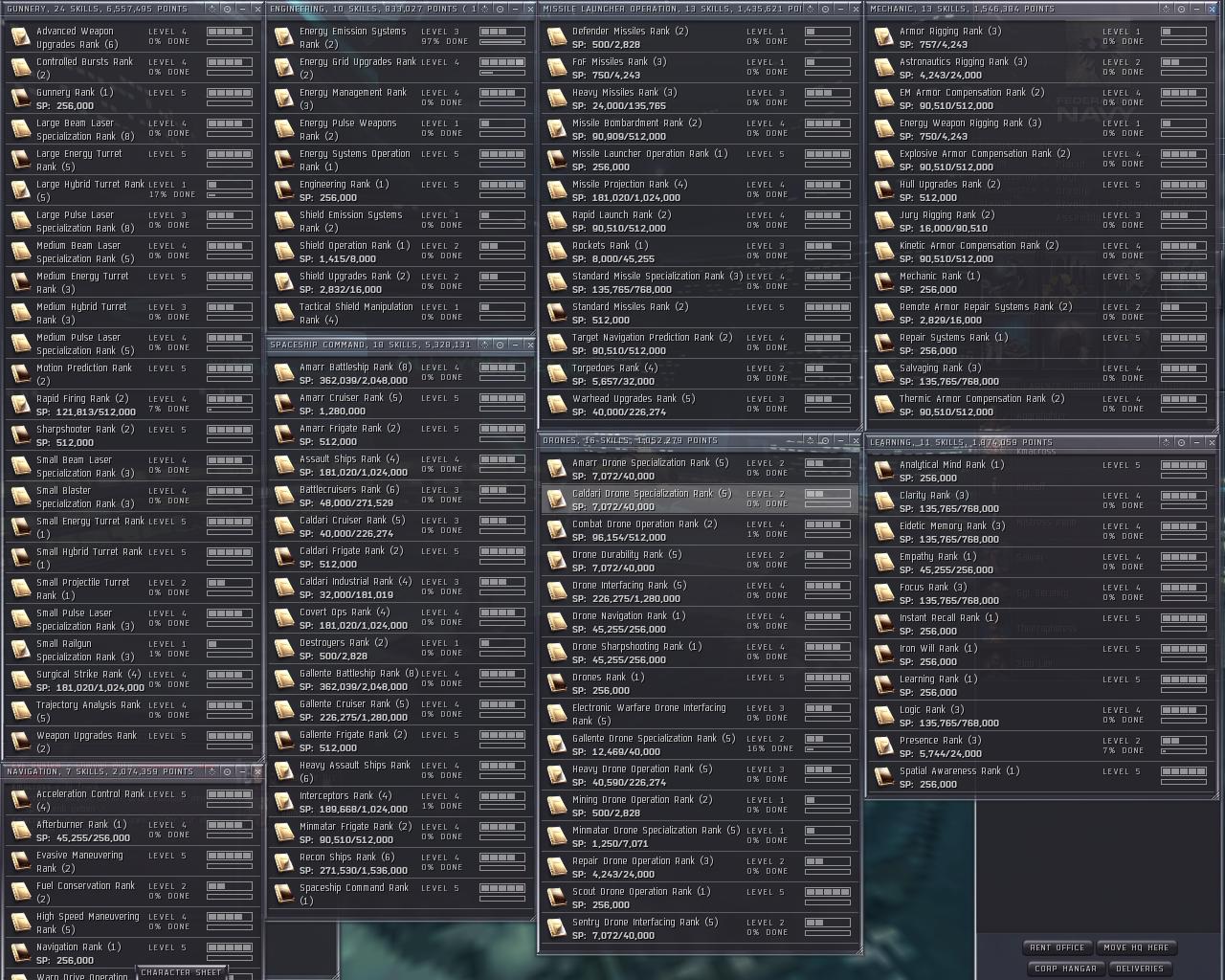Click the Presence Rank (3) skill name
Screen dimensions: 1225x980
pyautogui.click(x=940, y=741)
